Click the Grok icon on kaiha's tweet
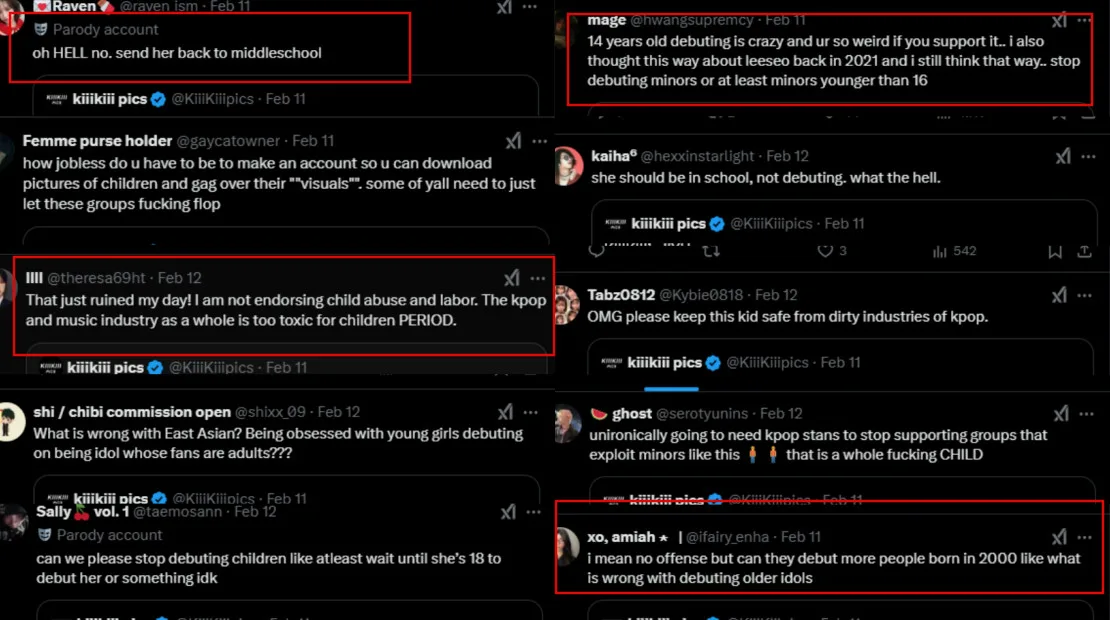The width and height of the screenshot is (1110, 620). 1061,157
